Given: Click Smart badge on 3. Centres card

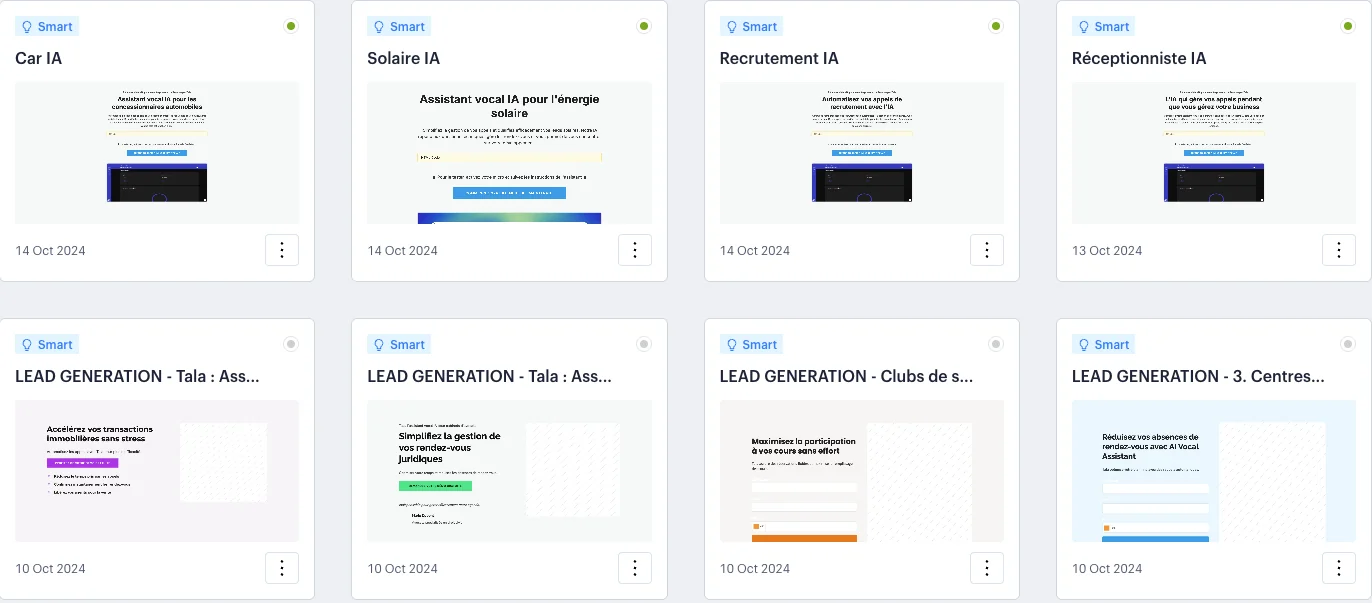Looking at the screenshot, I should pos(1103,345).
